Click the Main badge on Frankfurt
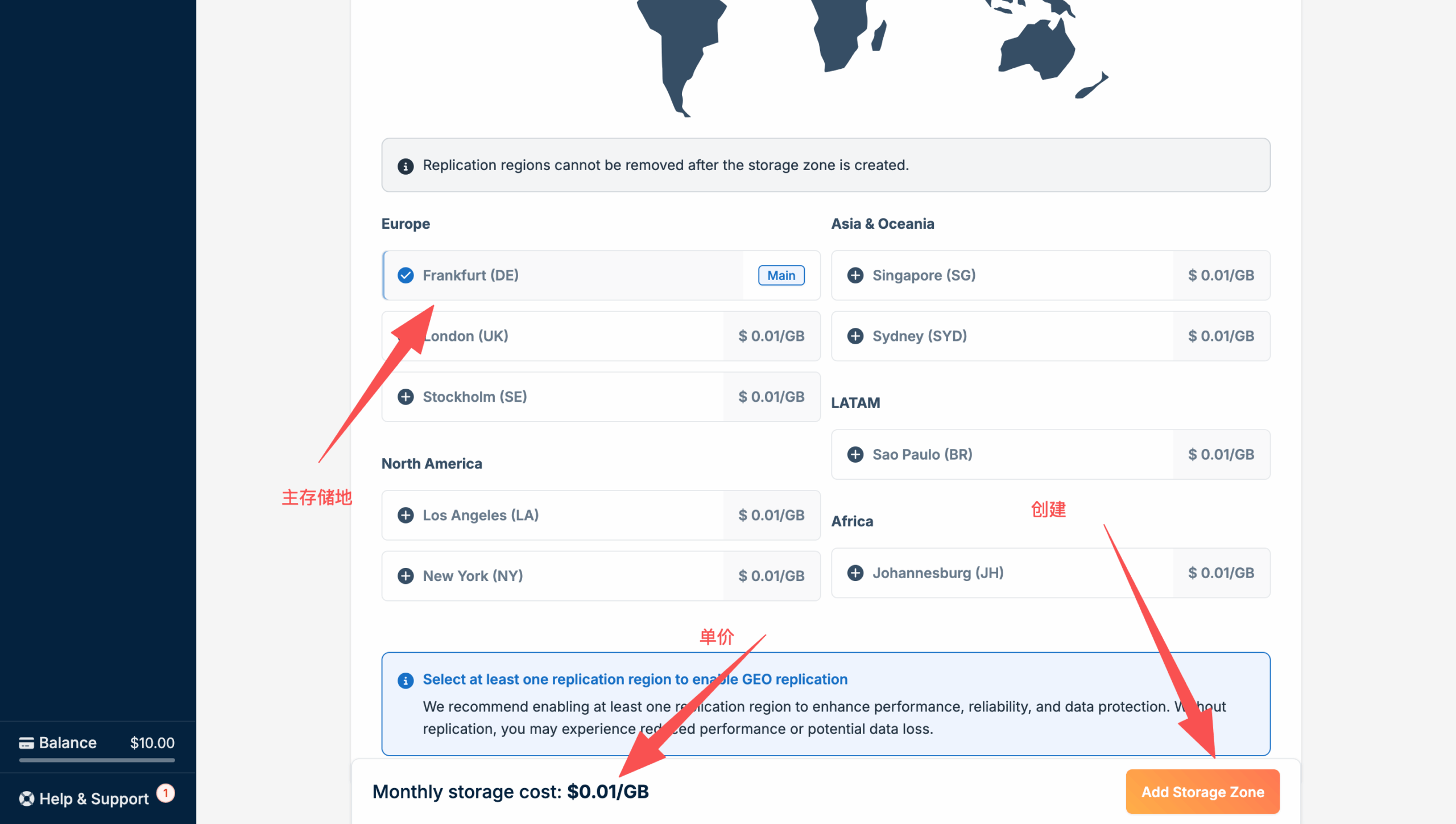Viewport: 1456px width, 824px height. pyautogui.click(x=781, y=275)
